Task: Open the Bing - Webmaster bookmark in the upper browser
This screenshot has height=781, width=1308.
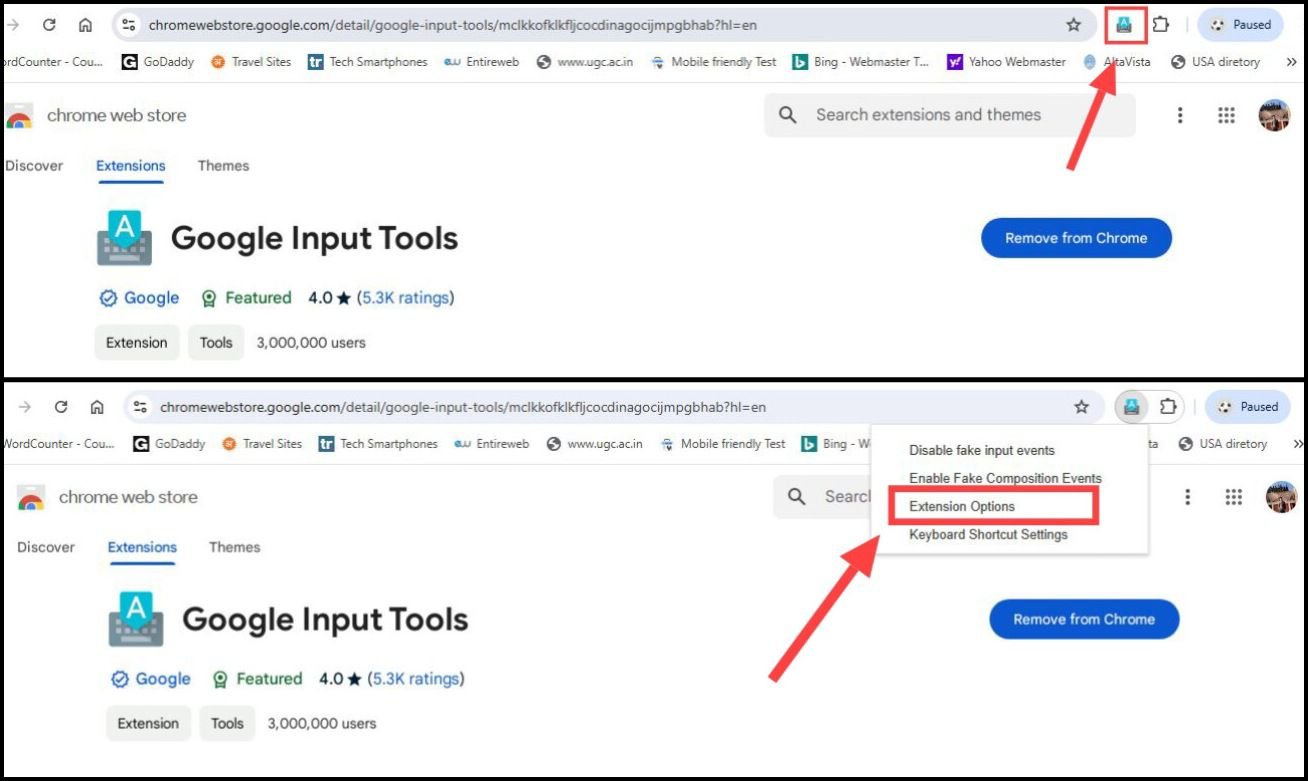Action: [861, 62]
